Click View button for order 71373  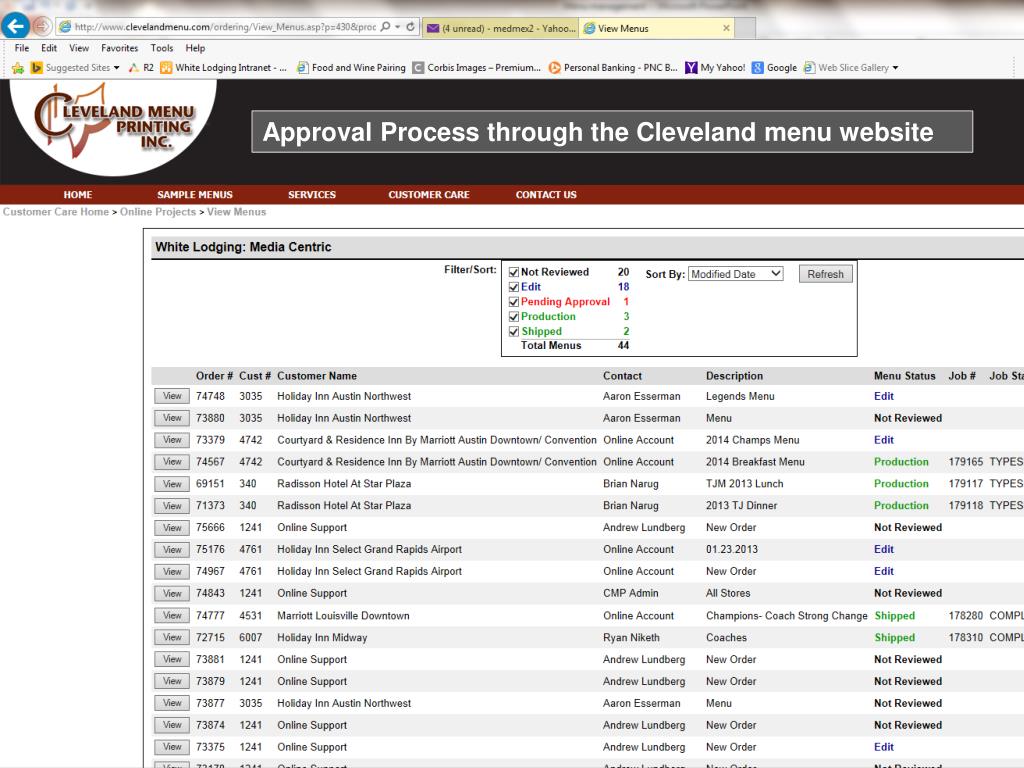(x=172, y=505)
